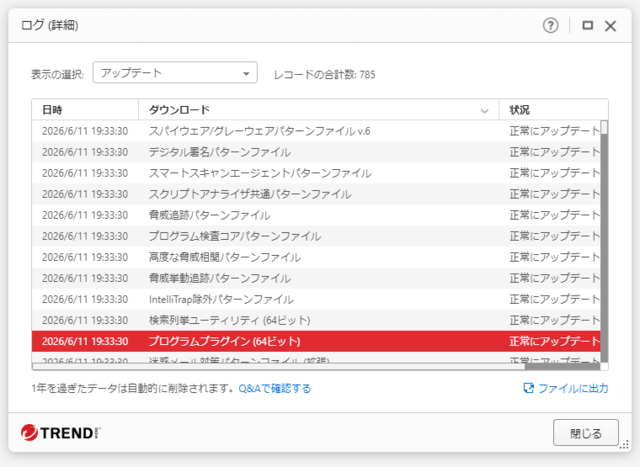Select the 脅威追跡パターンファイル row
The width and height of the screenshot is (640, 467).
316,215
